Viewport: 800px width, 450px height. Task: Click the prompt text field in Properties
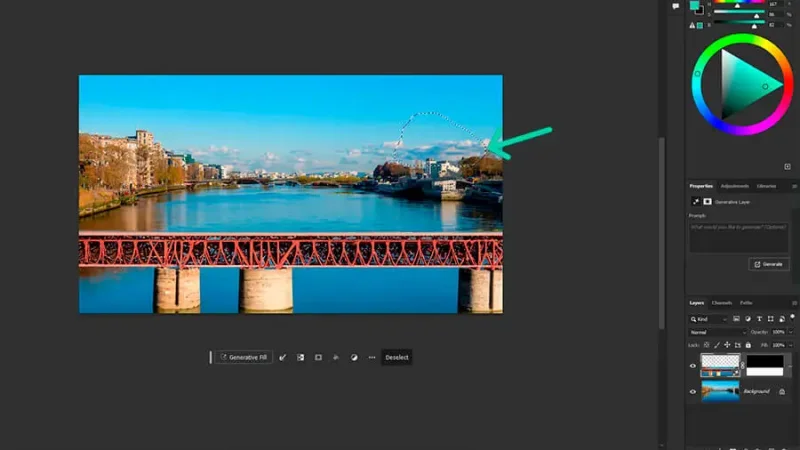pyautogui.click(x=739, y=237)
